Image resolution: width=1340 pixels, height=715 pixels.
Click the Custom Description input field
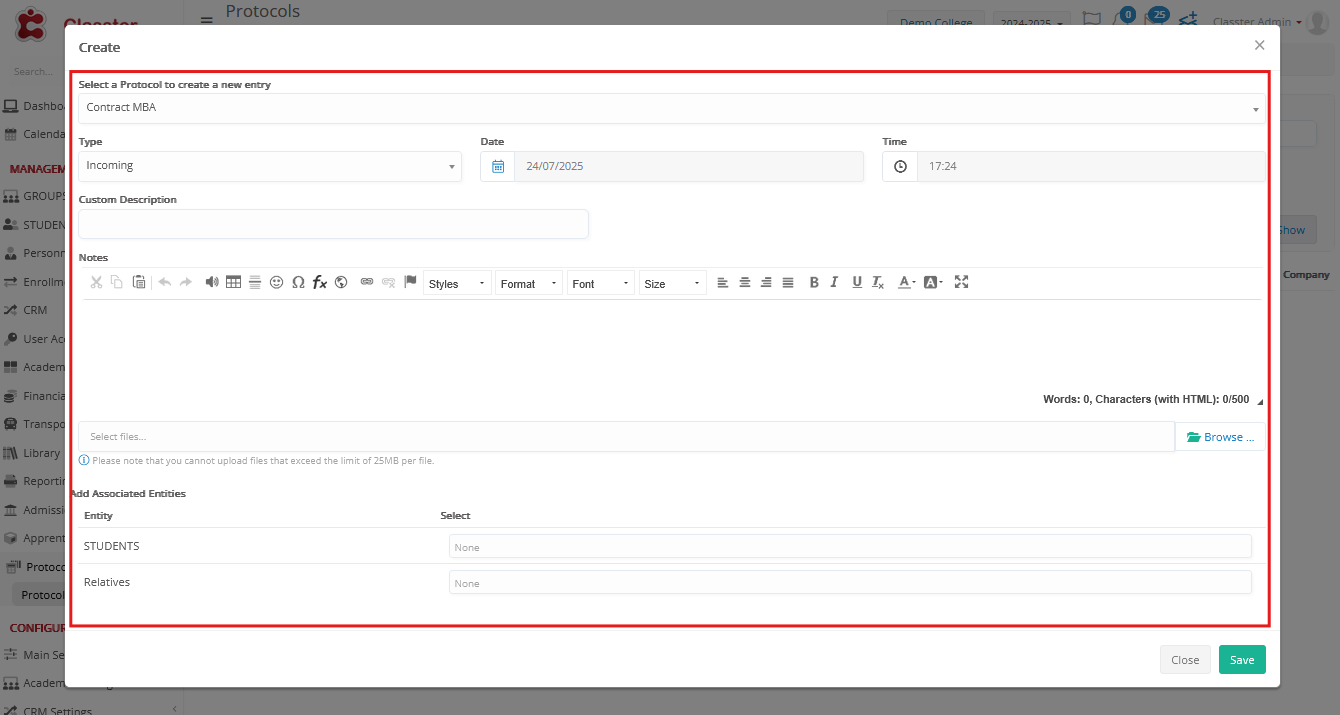click(x=333, y=224)
